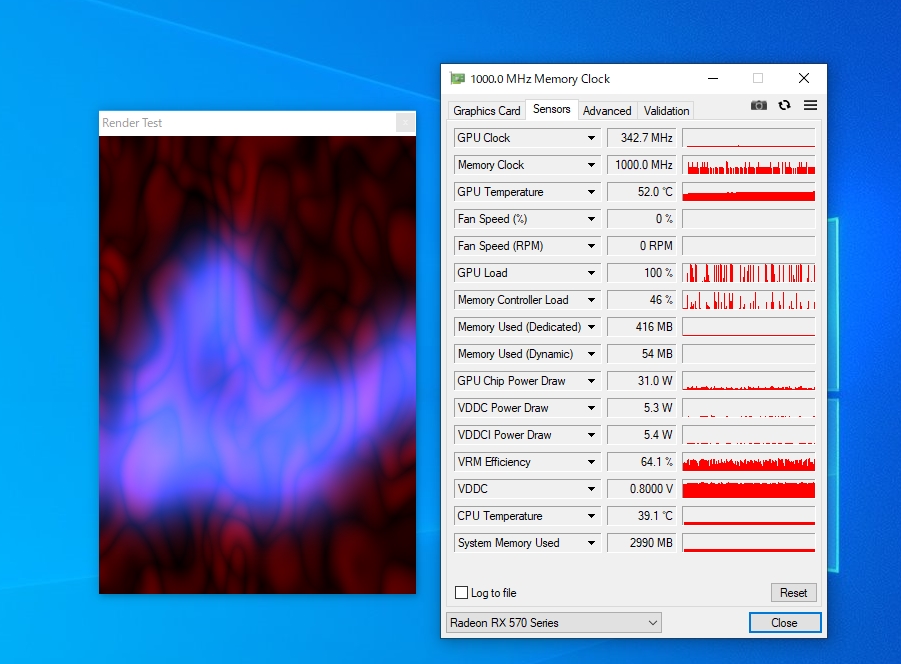Screen dimensions: 901x664
Task: Click the 64.1 % VRM efficiency value
Action: [x=642, y=462]
